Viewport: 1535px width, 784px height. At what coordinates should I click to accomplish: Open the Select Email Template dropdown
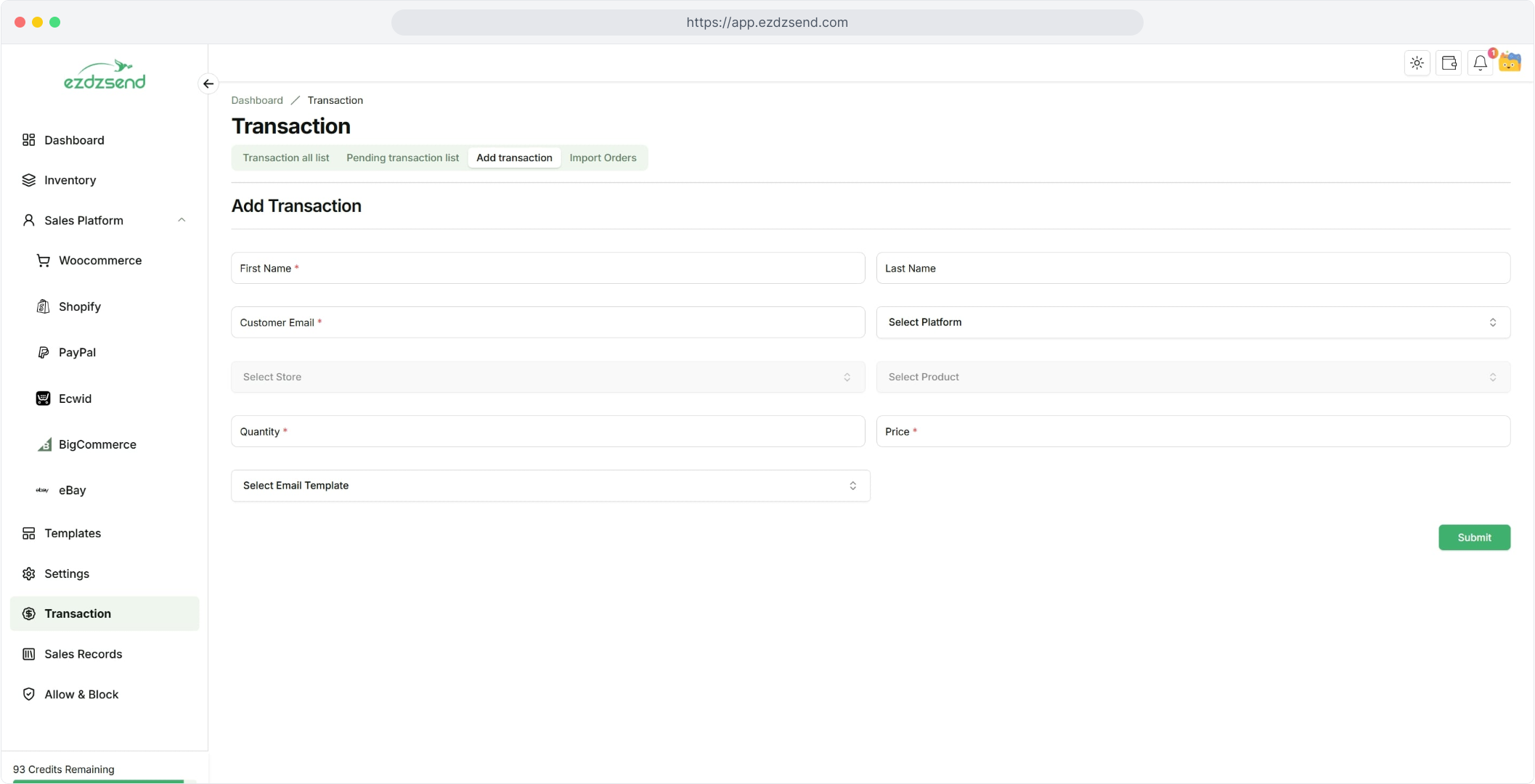pos(550,486)
